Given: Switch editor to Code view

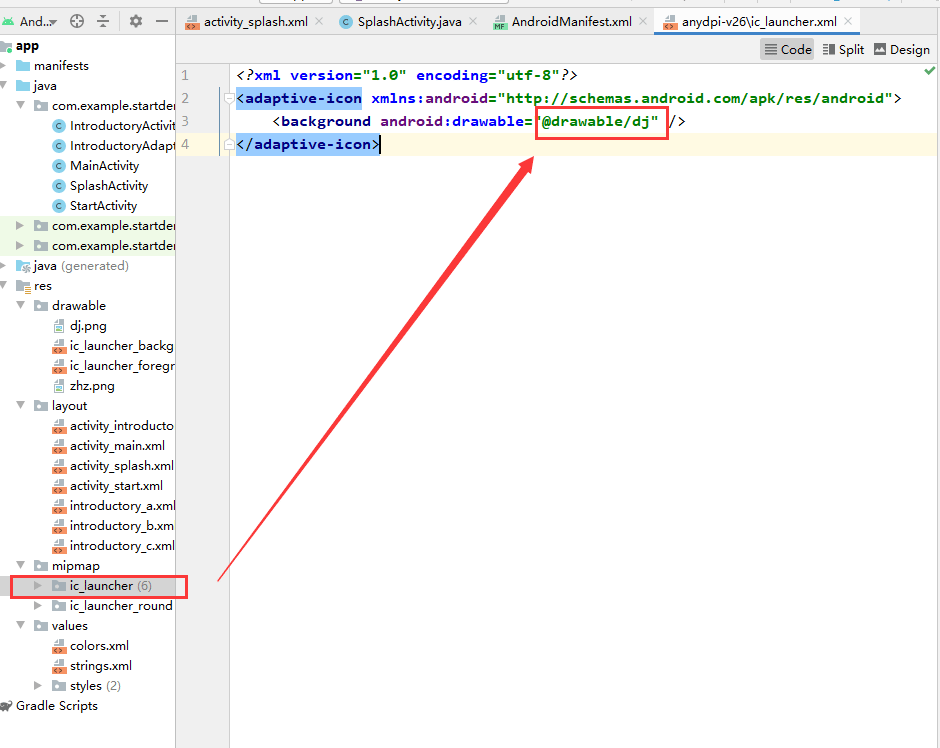Looking at the screenshot, I should click(787, 49).
